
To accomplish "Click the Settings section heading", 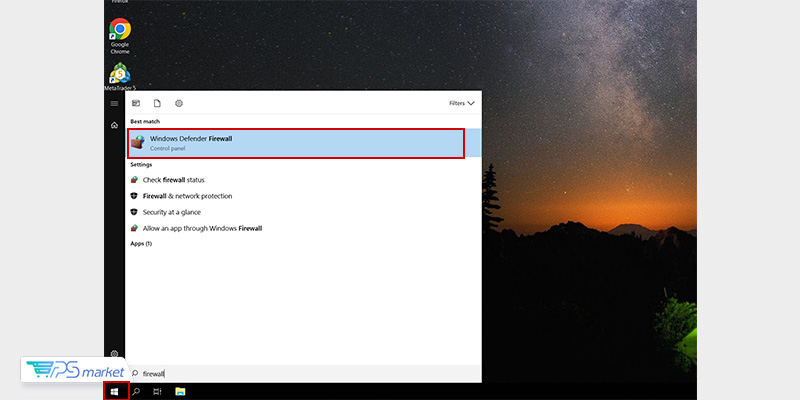I will (x=141, y=165).
